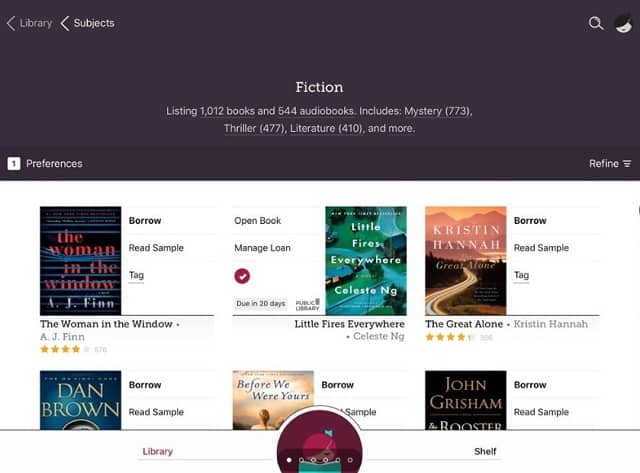
Task: Borrow Before We Were Yours
Action: 338,385
